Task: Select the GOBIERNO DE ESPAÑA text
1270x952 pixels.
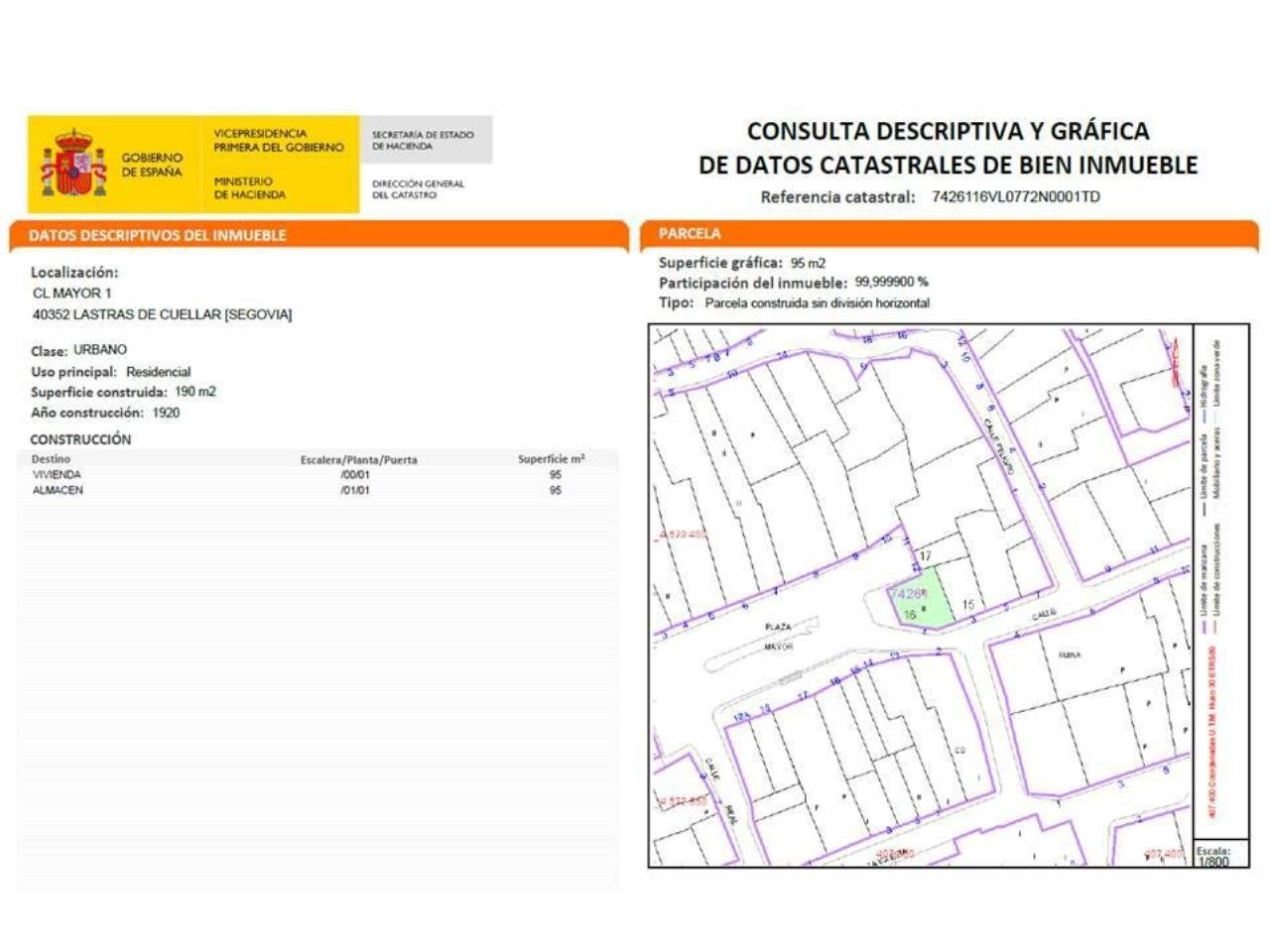Action: [x=152, y=165]
